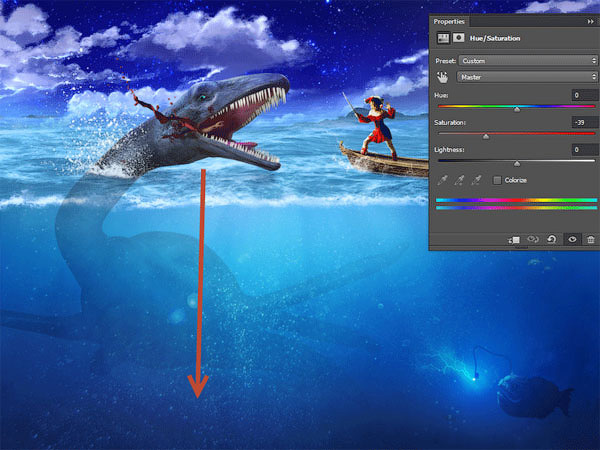The height and width of the screenshot is (450, 600).
Task: Click the upper color spectrum bar
Action: (x=517, y=200)
